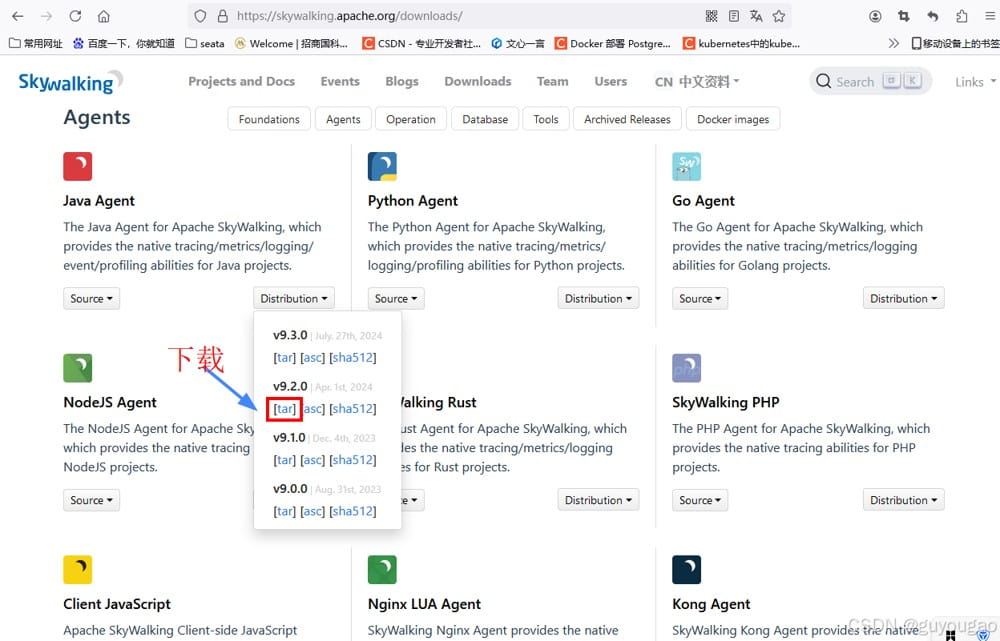Viewport: 1000px width, 641px height.
Task: Open the seata bookmark folder
Action: [x=205, y=43]
